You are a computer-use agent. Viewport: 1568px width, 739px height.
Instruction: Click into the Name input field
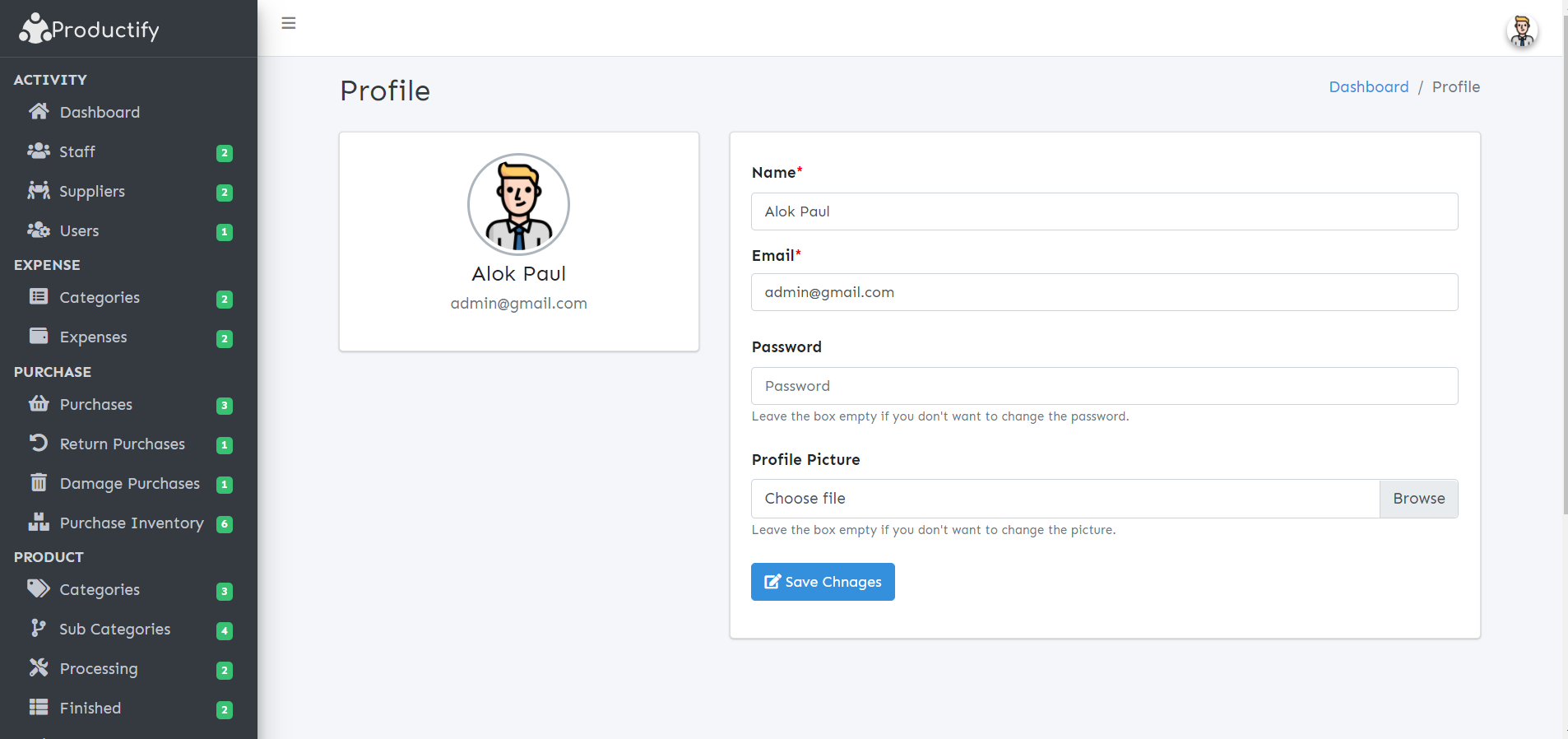point(1104,211)
